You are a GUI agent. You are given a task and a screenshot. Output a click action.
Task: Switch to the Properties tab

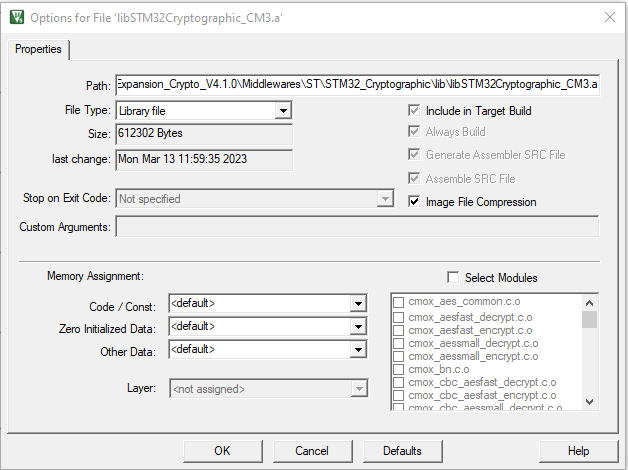pos(38,49)
